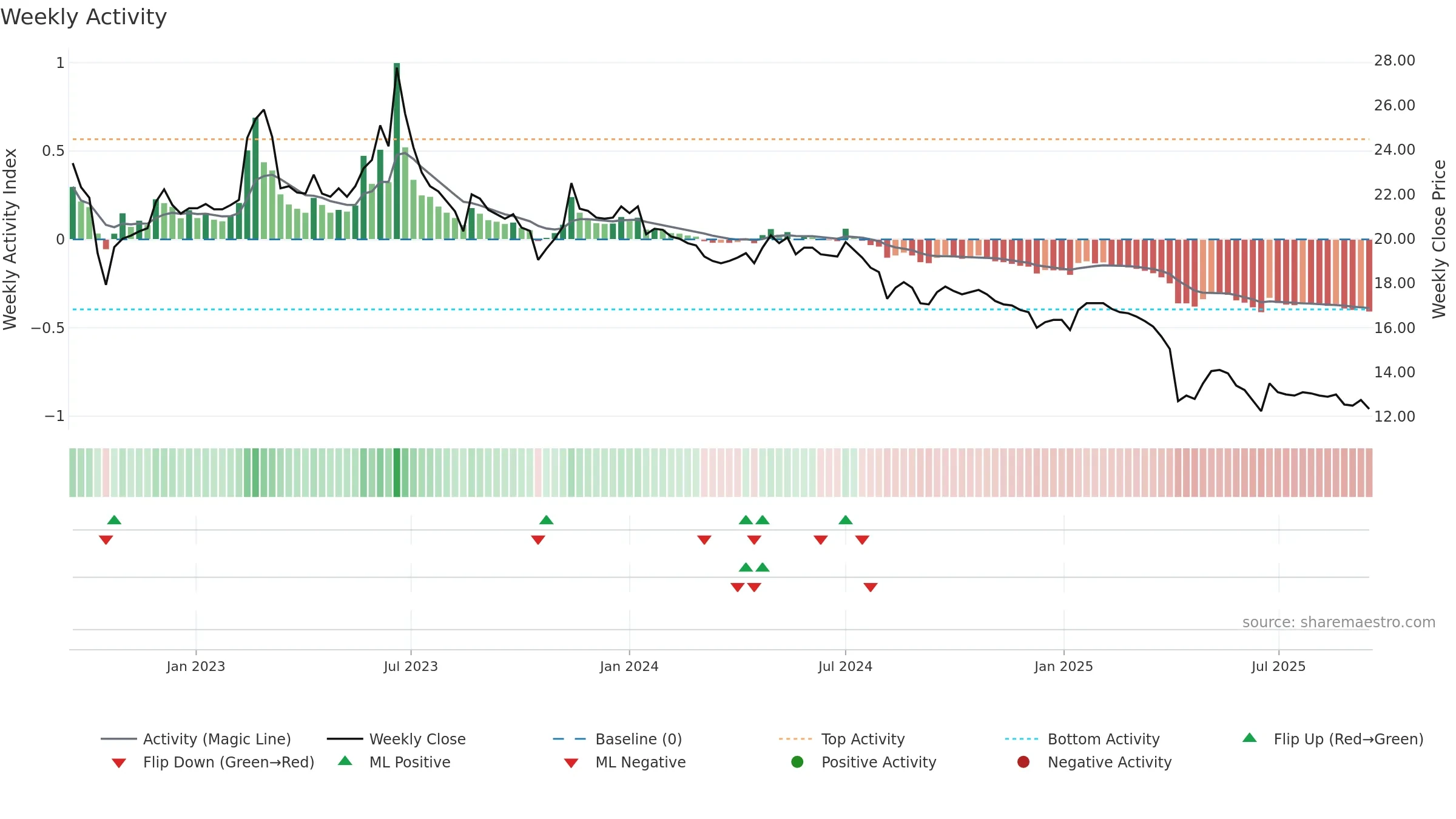Click the Flip Up (Red→Green) legend triangle

[x=1249, y=738]
